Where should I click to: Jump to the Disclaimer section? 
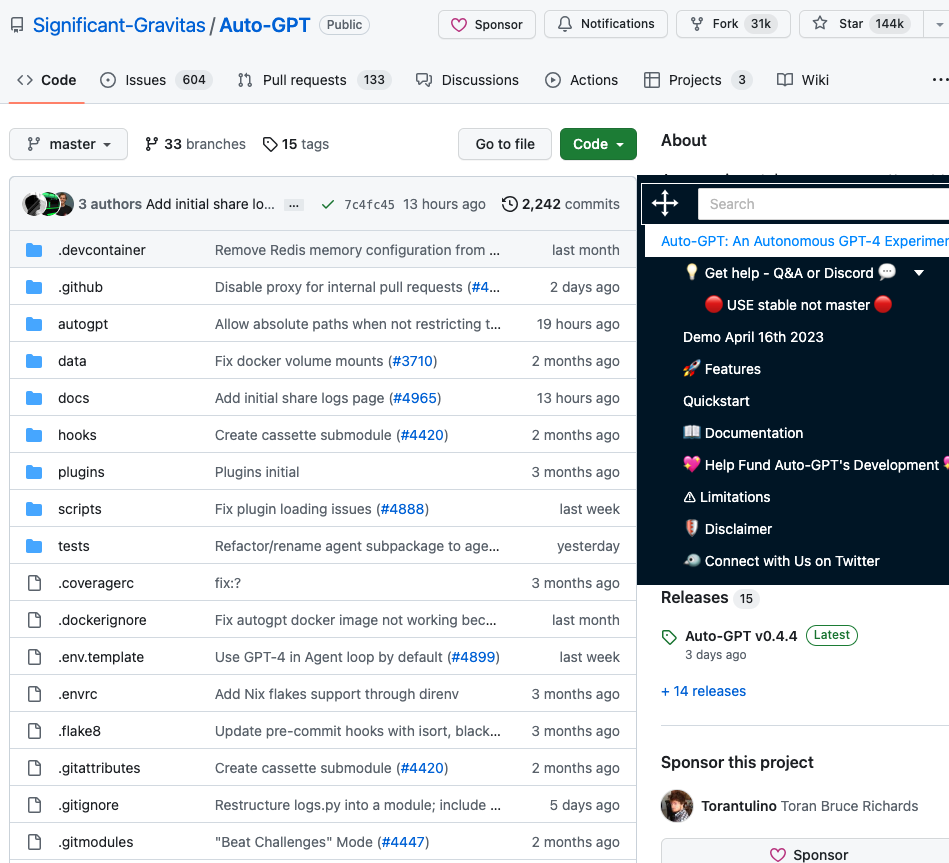point(727,529)
